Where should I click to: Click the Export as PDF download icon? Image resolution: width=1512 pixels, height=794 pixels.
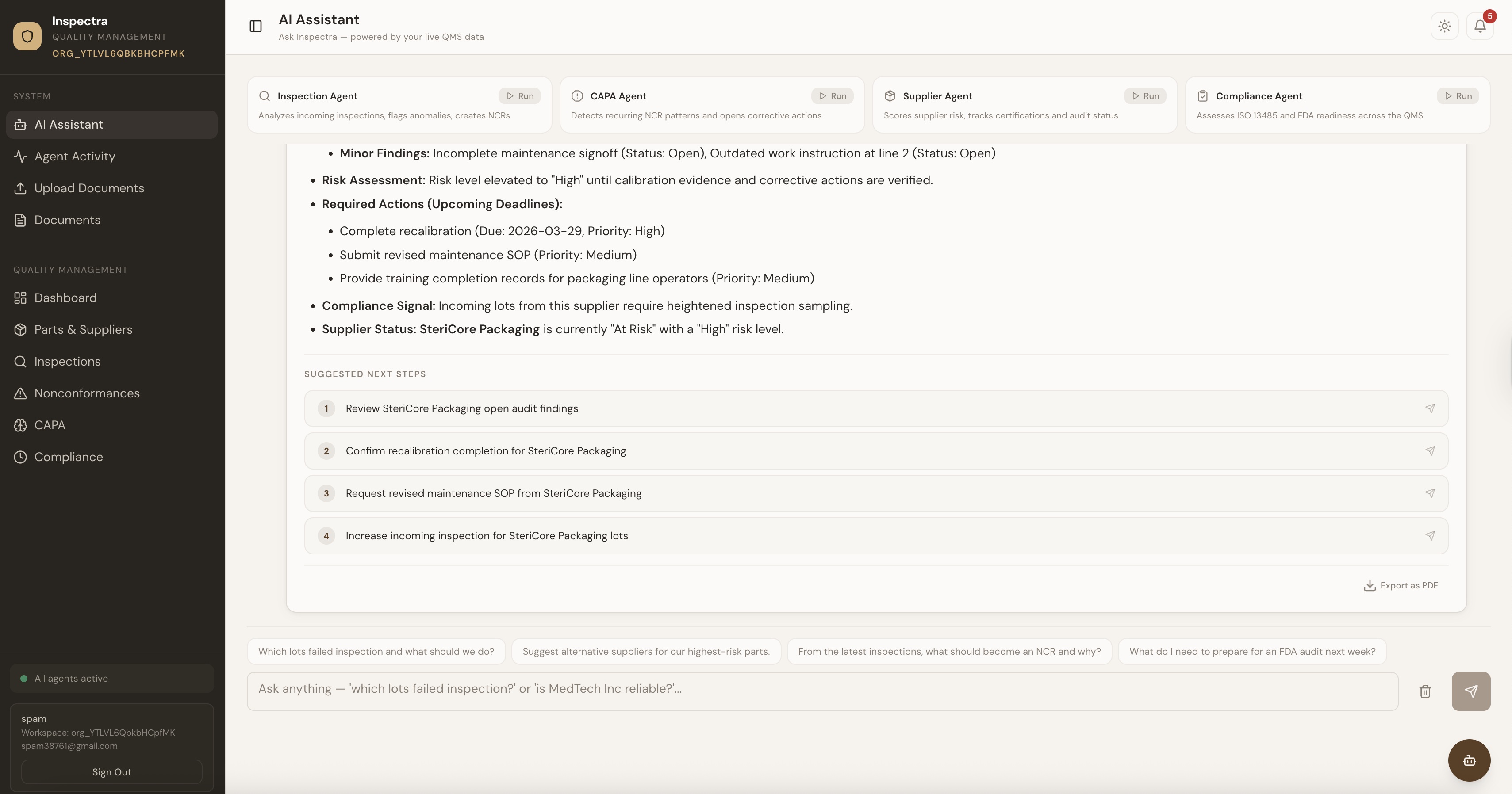click(1370, 585)
